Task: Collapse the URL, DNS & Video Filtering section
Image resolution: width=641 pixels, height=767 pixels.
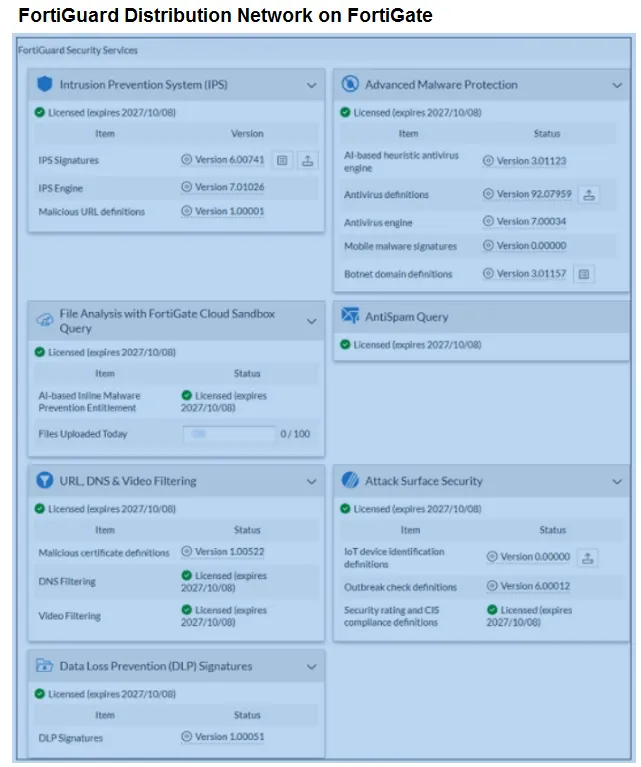Action: pyautogui.click(x=311, y=481)
